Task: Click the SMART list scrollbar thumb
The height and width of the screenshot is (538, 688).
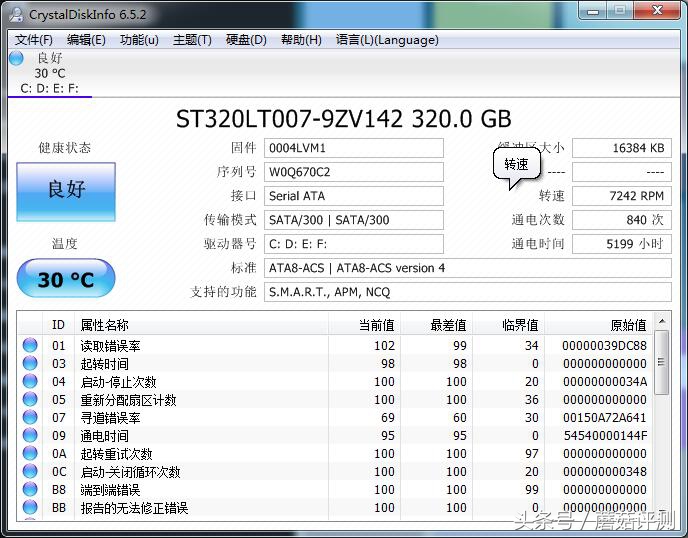Action: click(662, 362)
